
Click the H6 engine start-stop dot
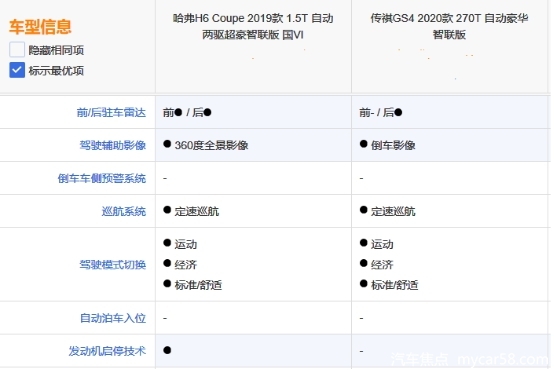pos(167,350)
